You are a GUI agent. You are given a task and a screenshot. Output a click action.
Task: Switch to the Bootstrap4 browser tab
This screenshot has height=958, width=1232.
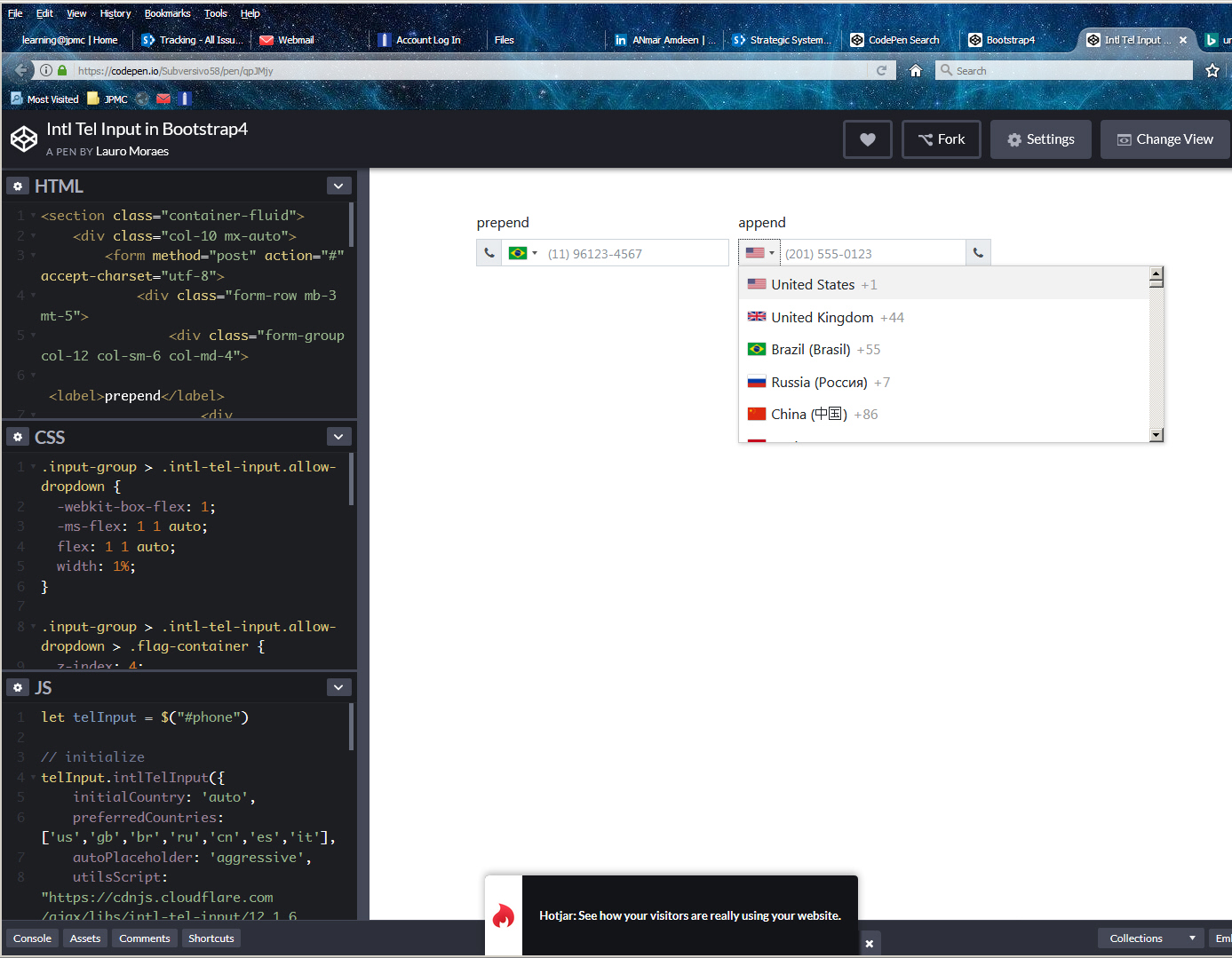pos(1010,40)
